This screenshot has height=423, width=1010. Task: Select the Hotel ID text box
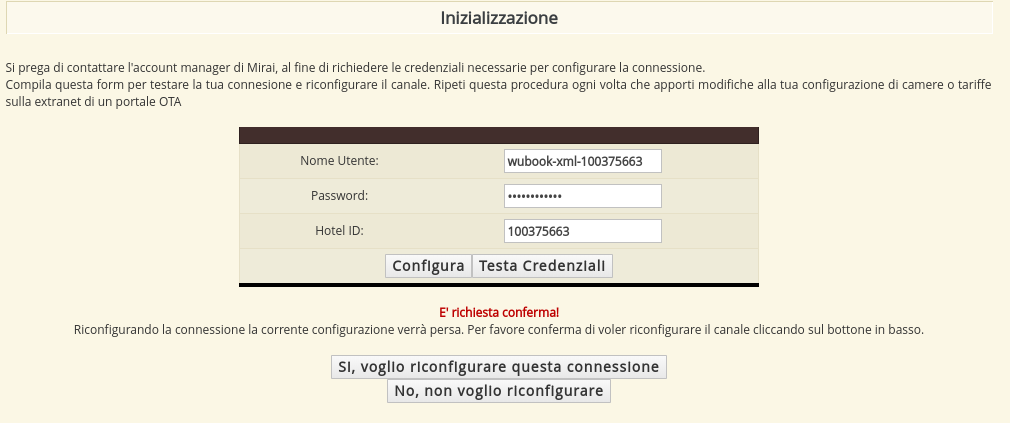(583, 231)
